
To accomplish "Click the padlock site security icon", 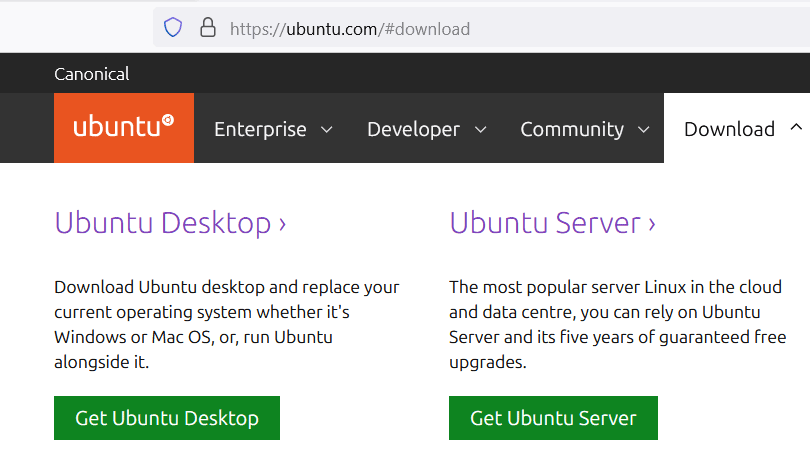I will 208,27.
